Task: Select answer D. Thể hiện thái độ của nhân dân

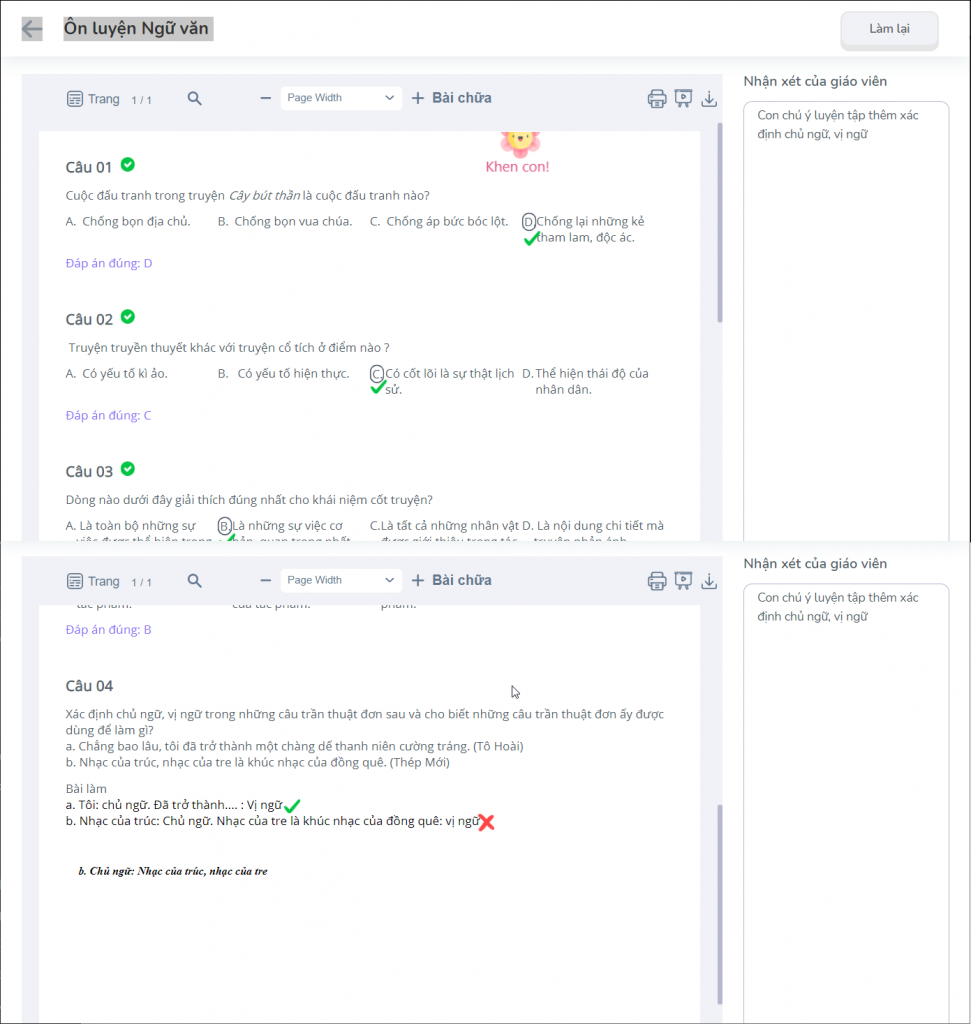Action: point(586,381)
